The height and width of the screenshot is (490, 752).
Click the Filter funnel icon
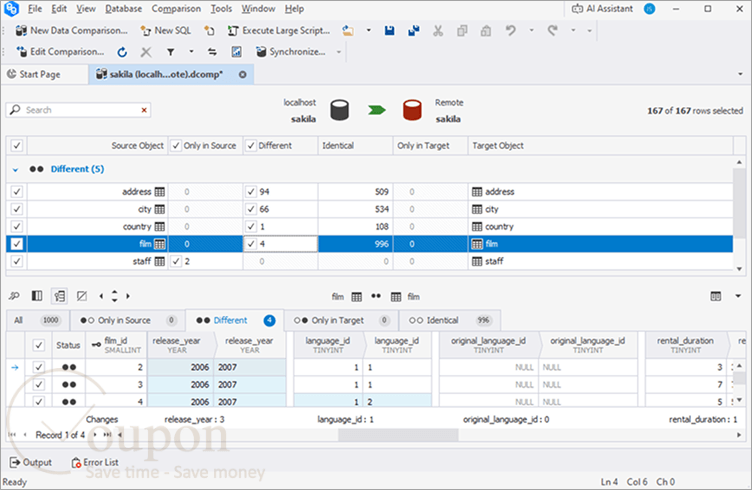pyautogui.click(x=170, y=52)
